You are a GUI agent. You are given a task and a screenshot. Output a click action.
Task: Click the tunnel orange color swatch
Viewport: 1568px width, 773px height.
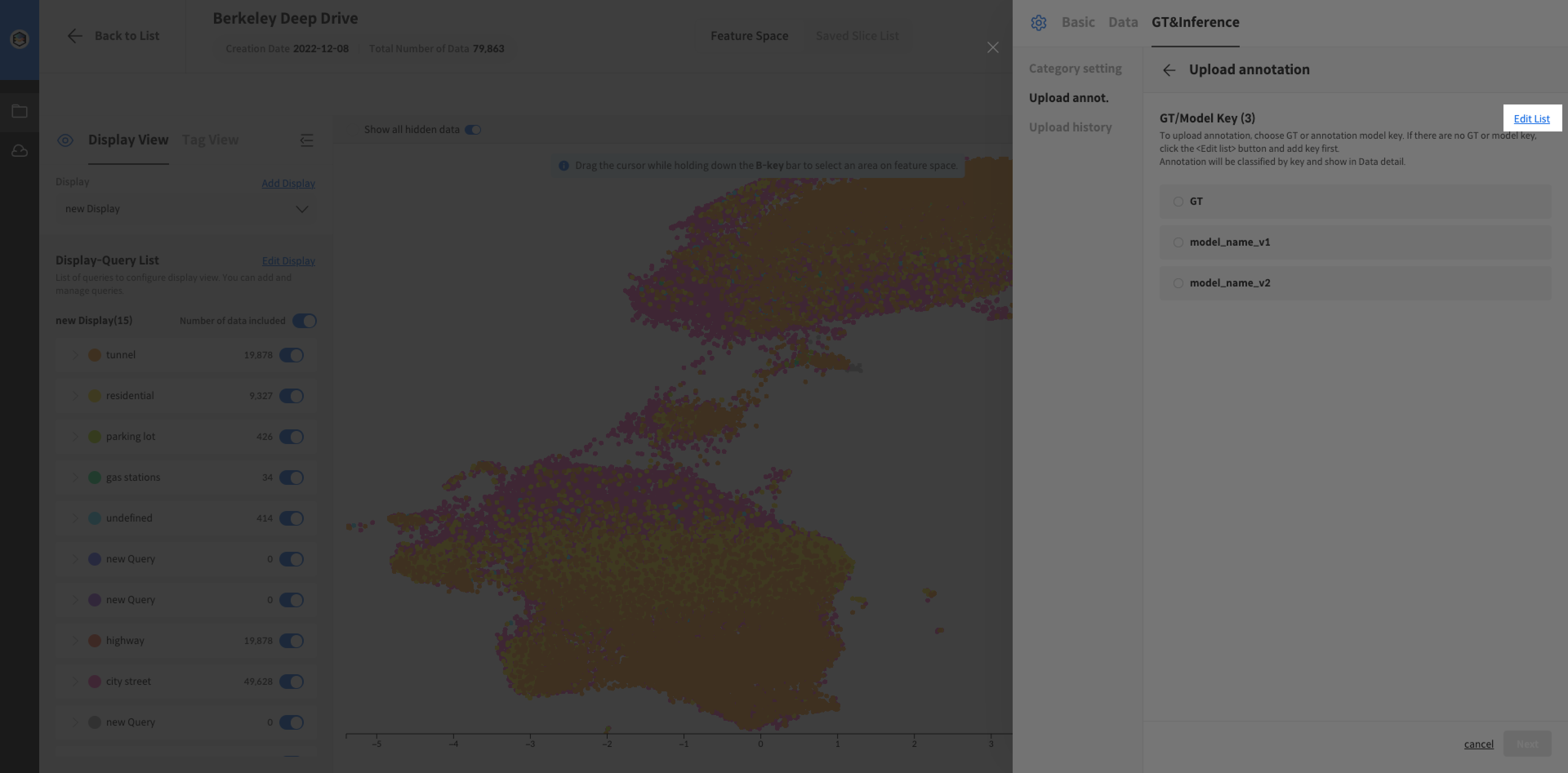click(x=94, y=355)
